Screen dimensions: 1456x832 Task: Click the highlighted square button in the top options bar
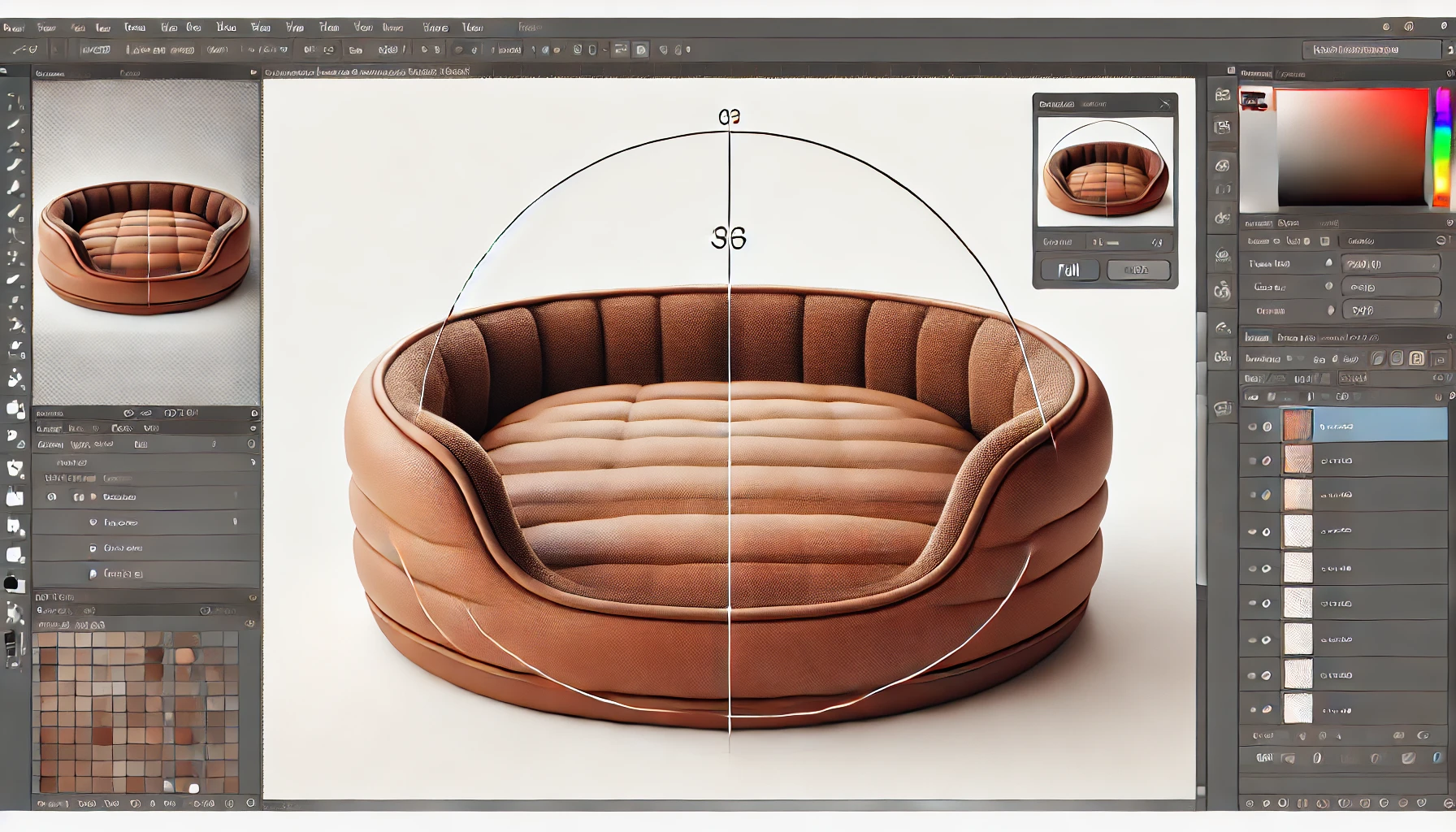[x=641, y=50]
